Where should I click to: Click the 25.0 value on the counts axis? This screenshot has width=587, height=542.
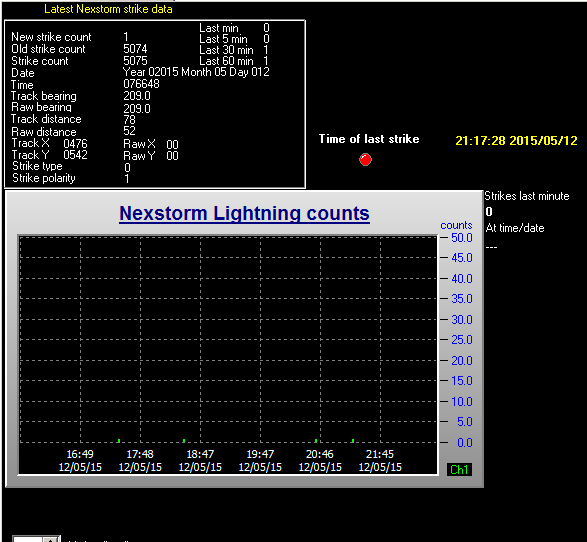462,340
